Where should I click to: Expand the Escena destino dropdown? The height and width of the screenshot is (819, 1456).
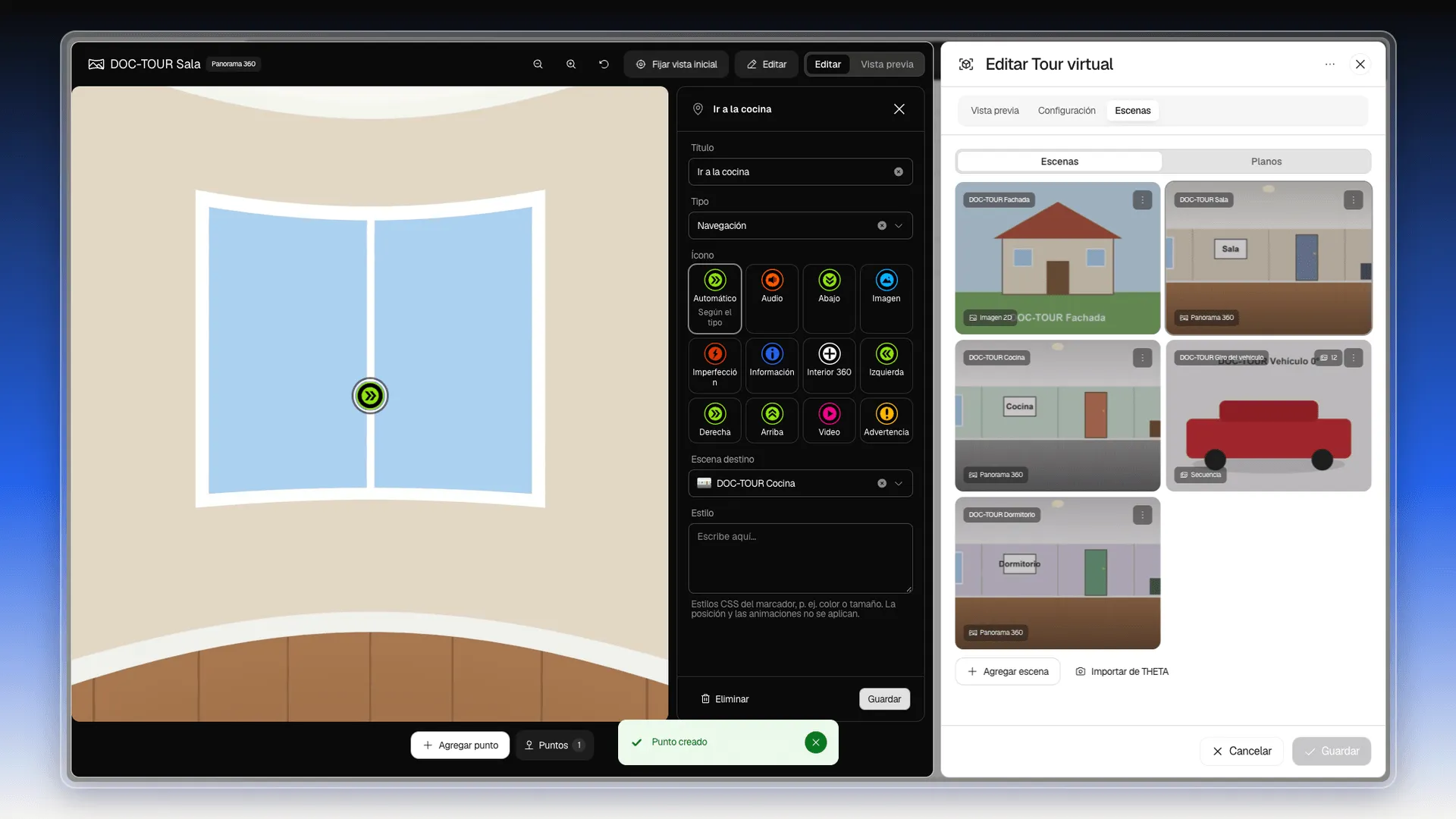[899, 484]
